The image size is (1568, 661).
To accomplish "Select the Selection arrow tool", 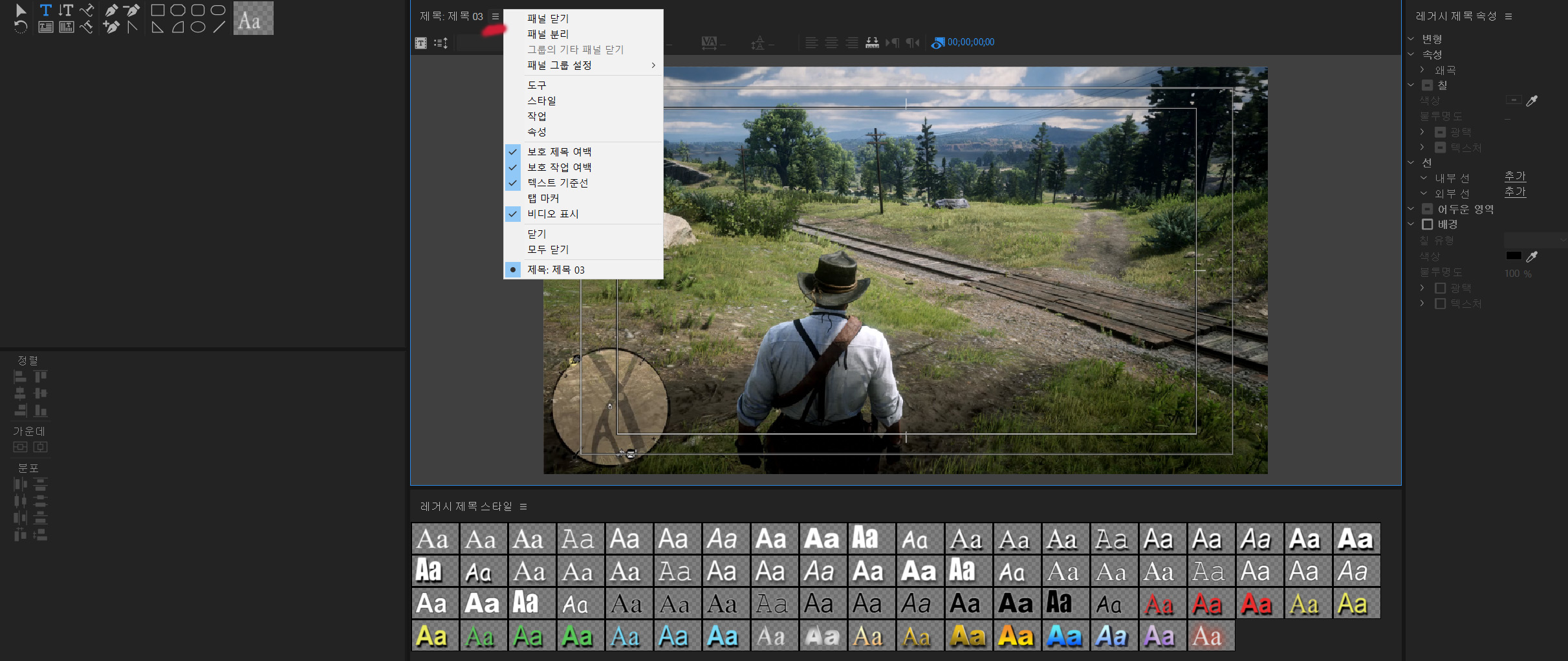I will (21, 10).
